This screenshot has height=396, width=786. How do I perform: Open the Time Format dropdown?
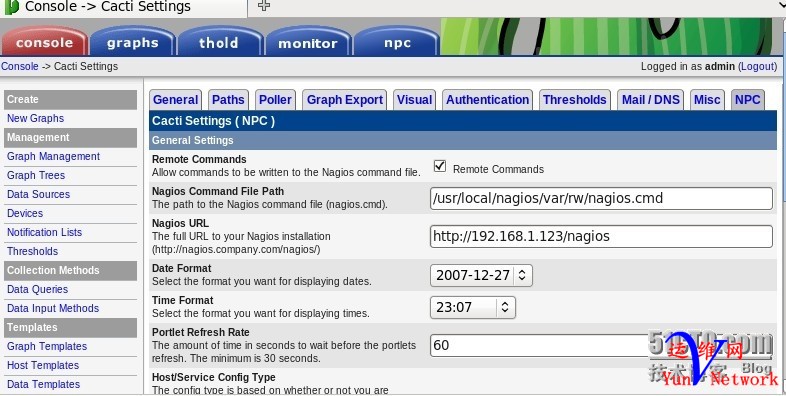[473, 307]
